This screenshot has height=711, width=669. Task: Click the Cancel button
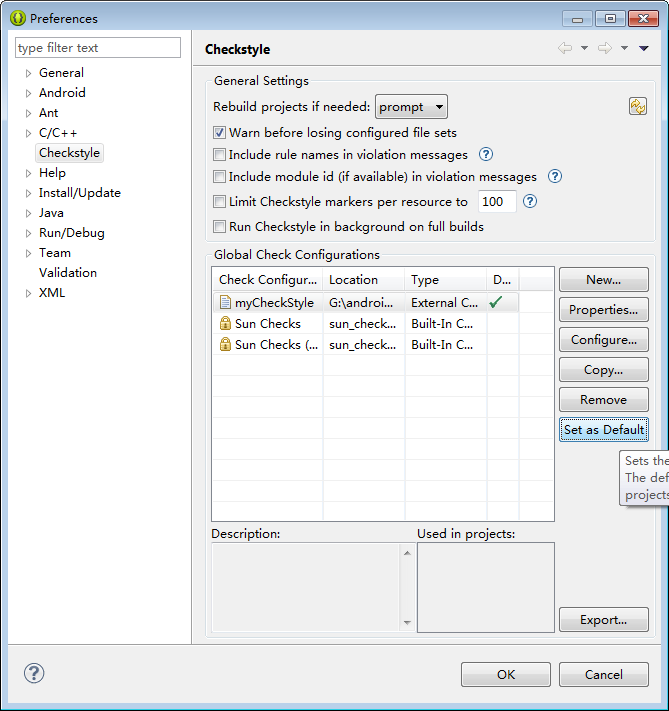coord(604,674)
